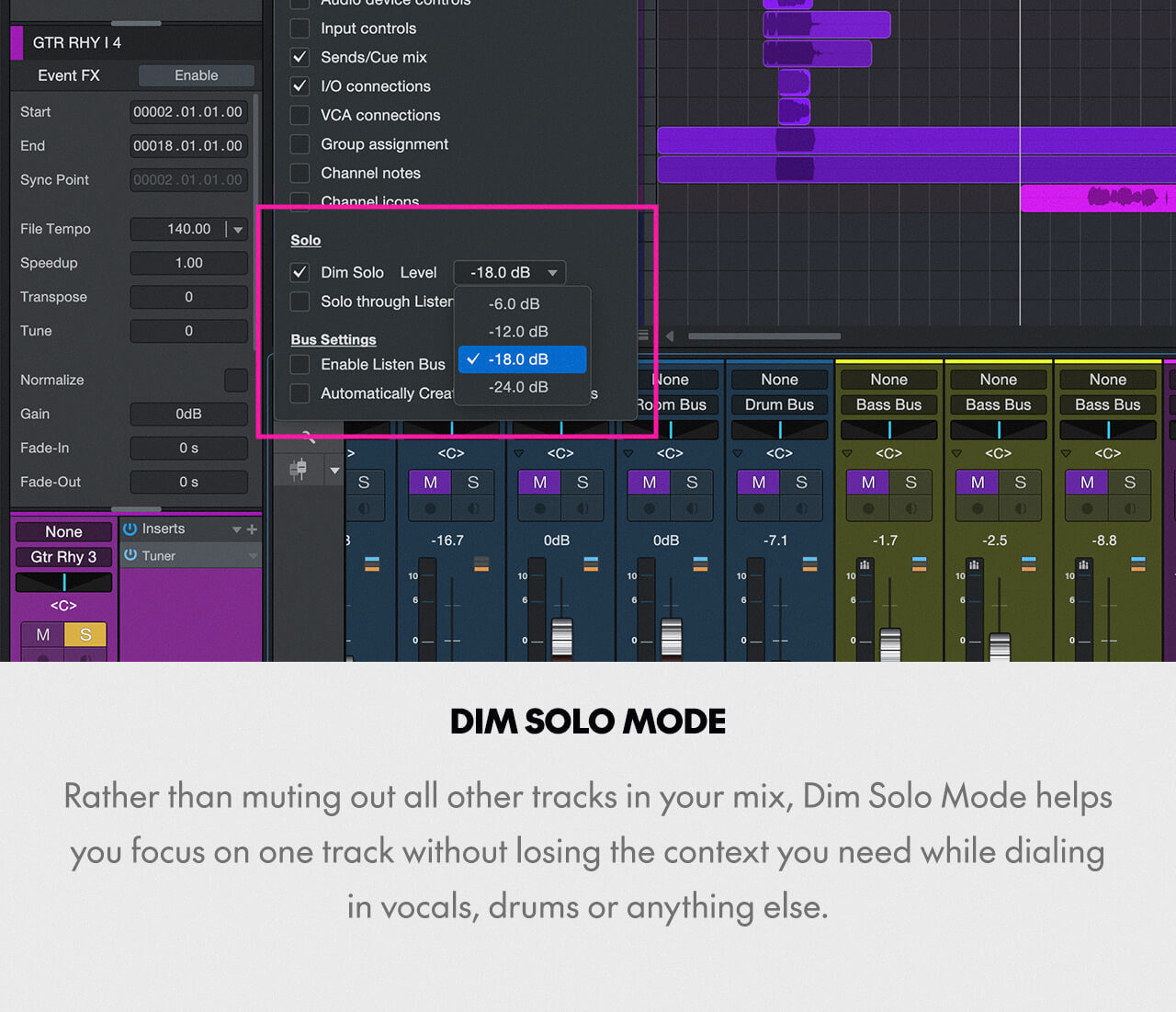Image resolution: width=1176 pixels, height=1012 pixels.
Task: Click the Event FX Enable button
Action: [x=197, y=75]
